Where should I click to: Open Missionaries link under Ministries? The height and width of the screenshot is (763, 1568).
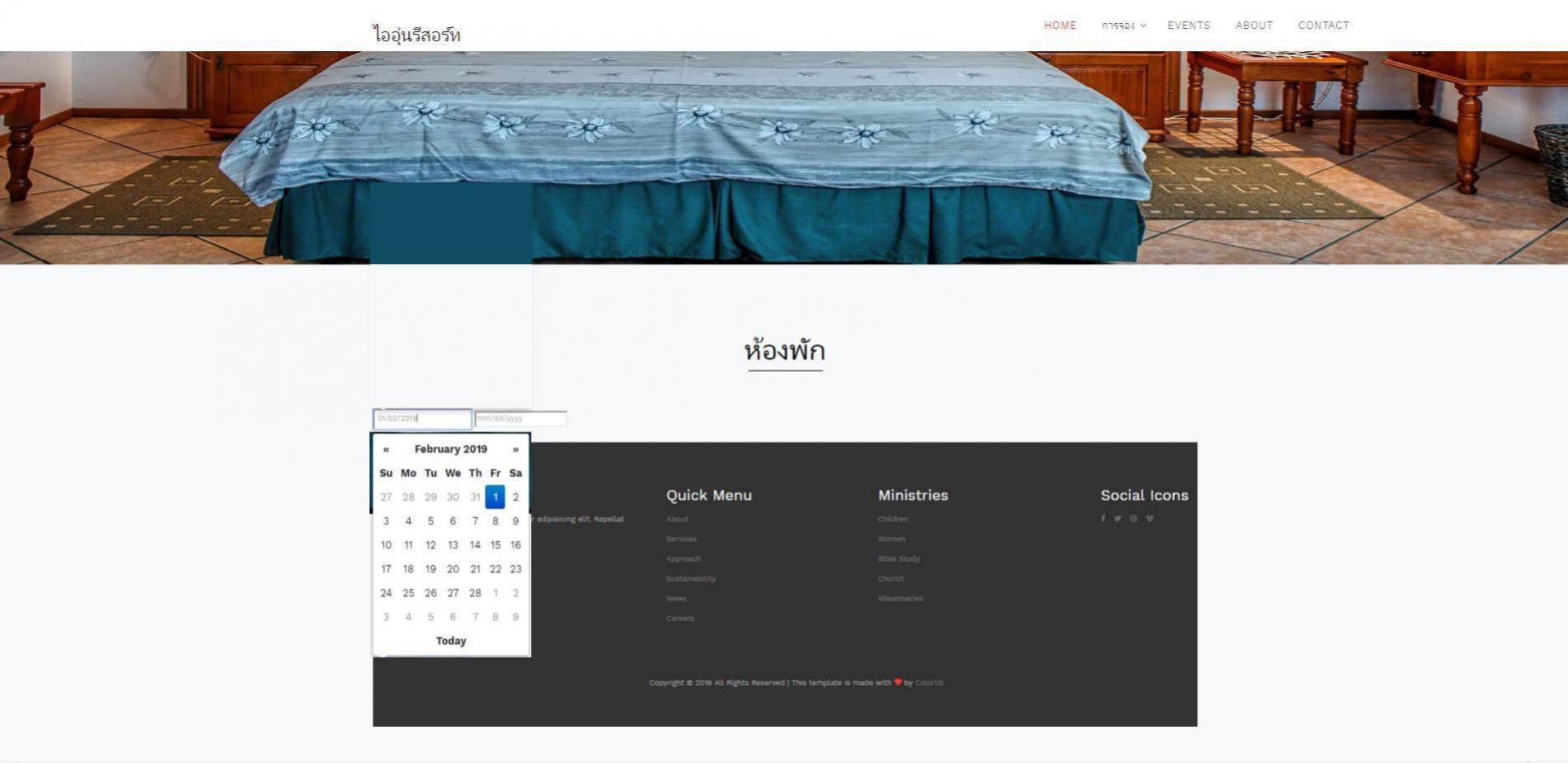pyautogui.click(x=900, y=599)
